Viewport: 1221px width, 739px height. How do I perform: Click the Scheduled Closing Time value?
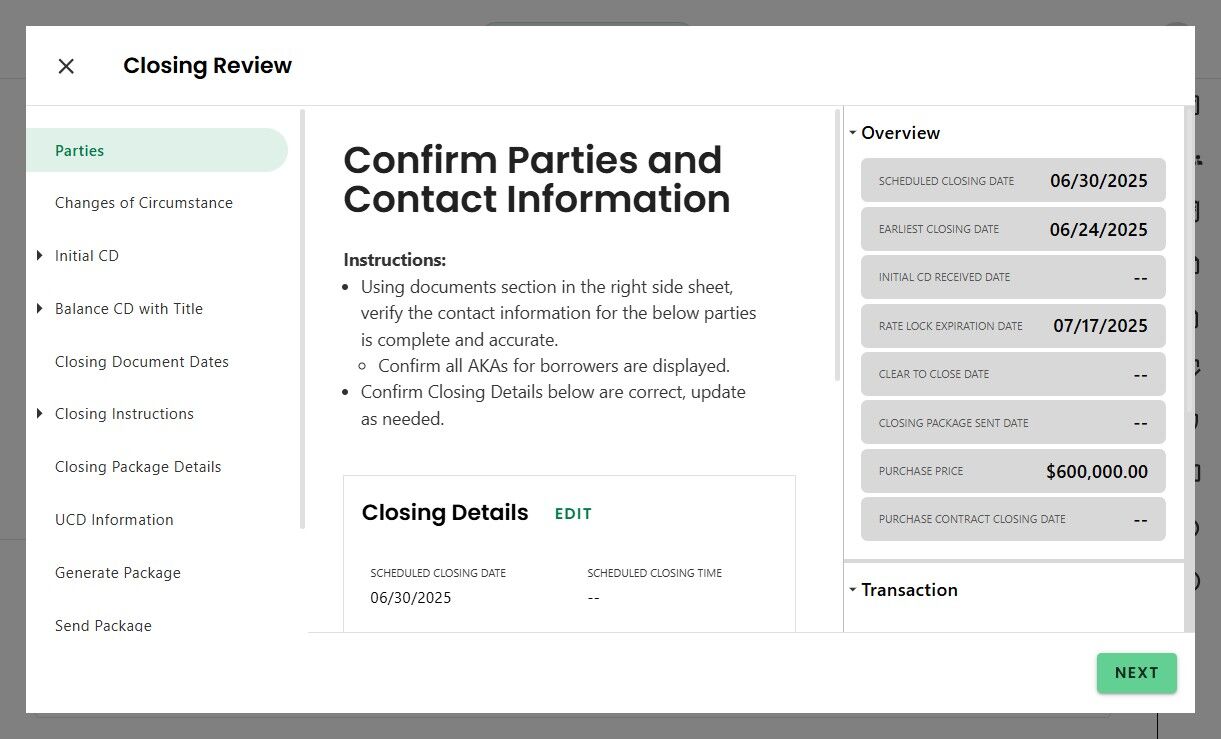click(594, 598)
